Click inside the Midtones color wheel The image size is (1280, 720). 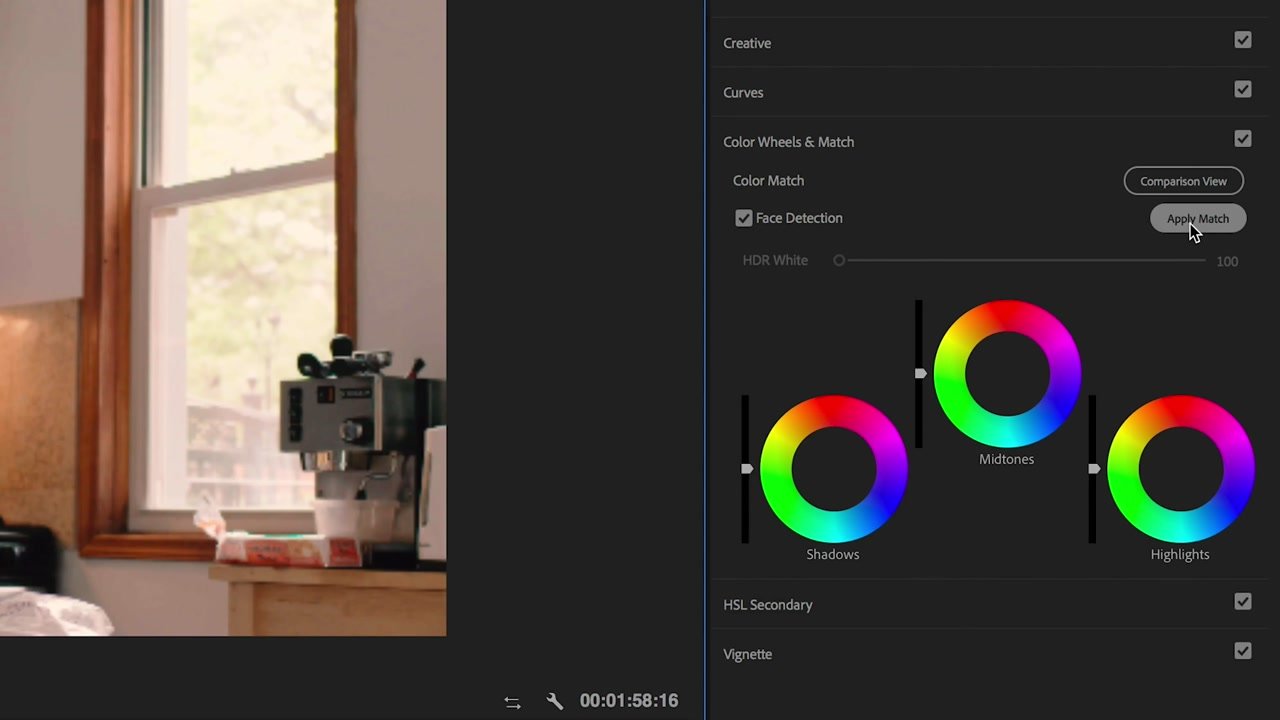(x=1007, y=373)
